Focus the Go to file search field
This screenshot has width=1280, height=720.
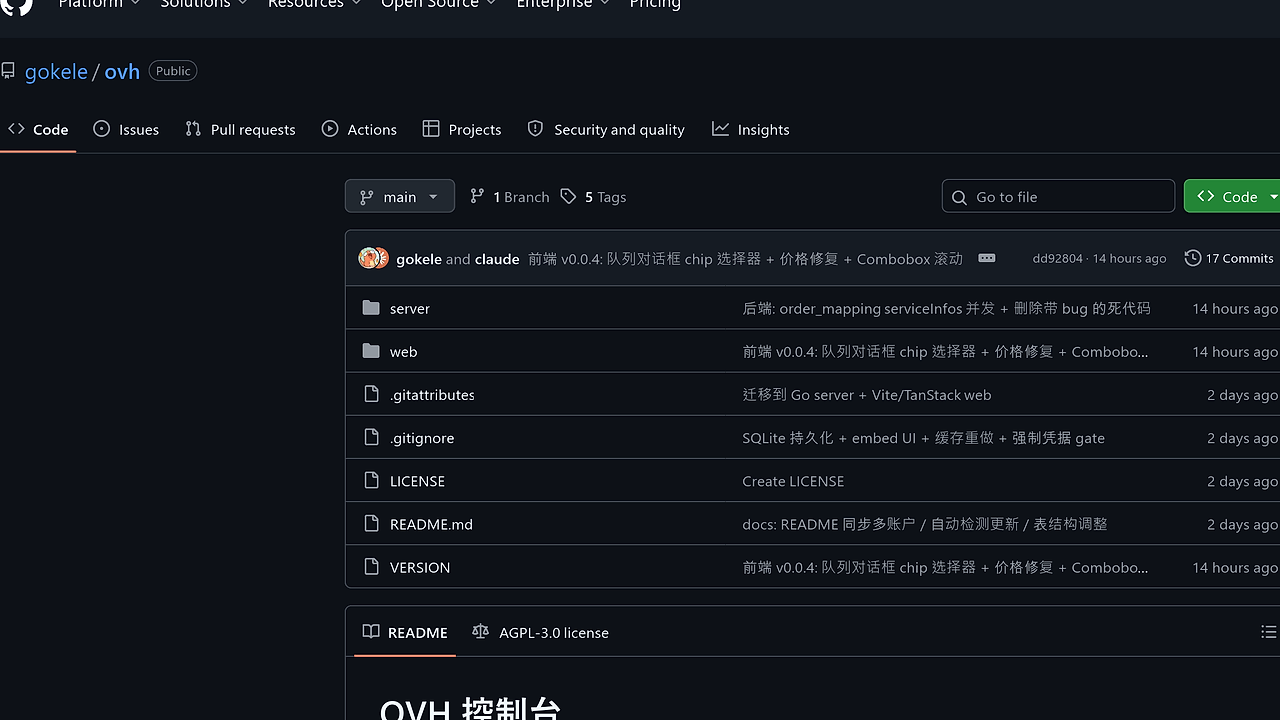1058,196
